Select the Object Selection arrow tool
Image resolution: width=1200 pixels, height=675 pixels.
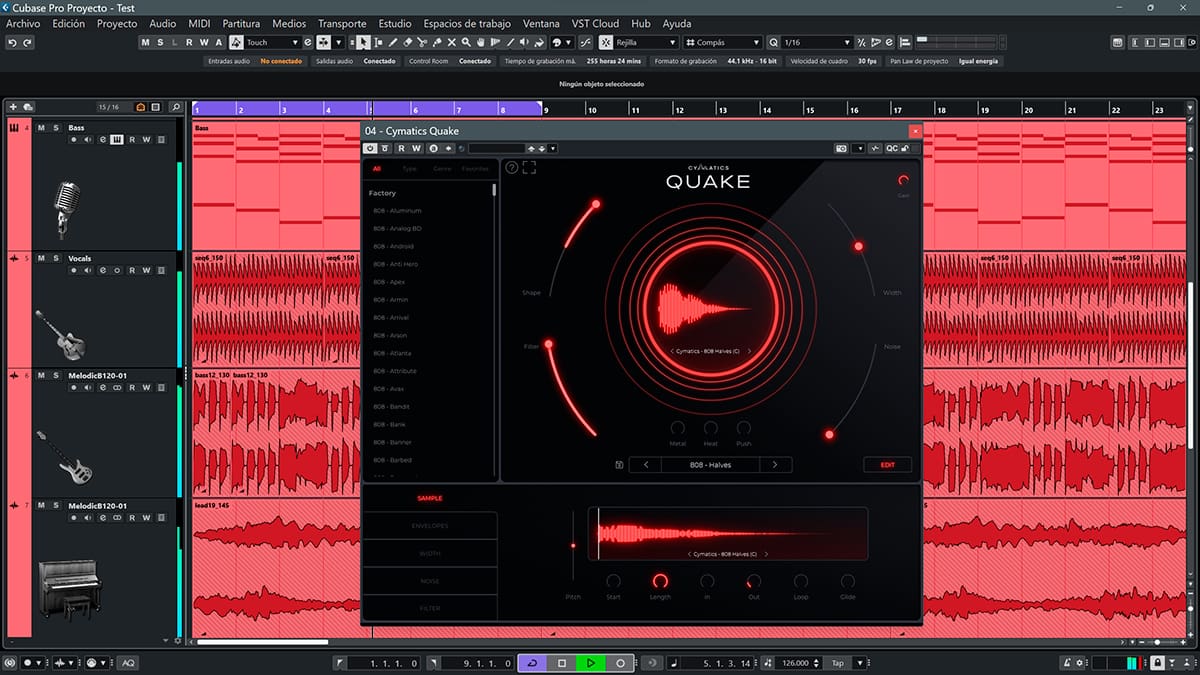363,43
